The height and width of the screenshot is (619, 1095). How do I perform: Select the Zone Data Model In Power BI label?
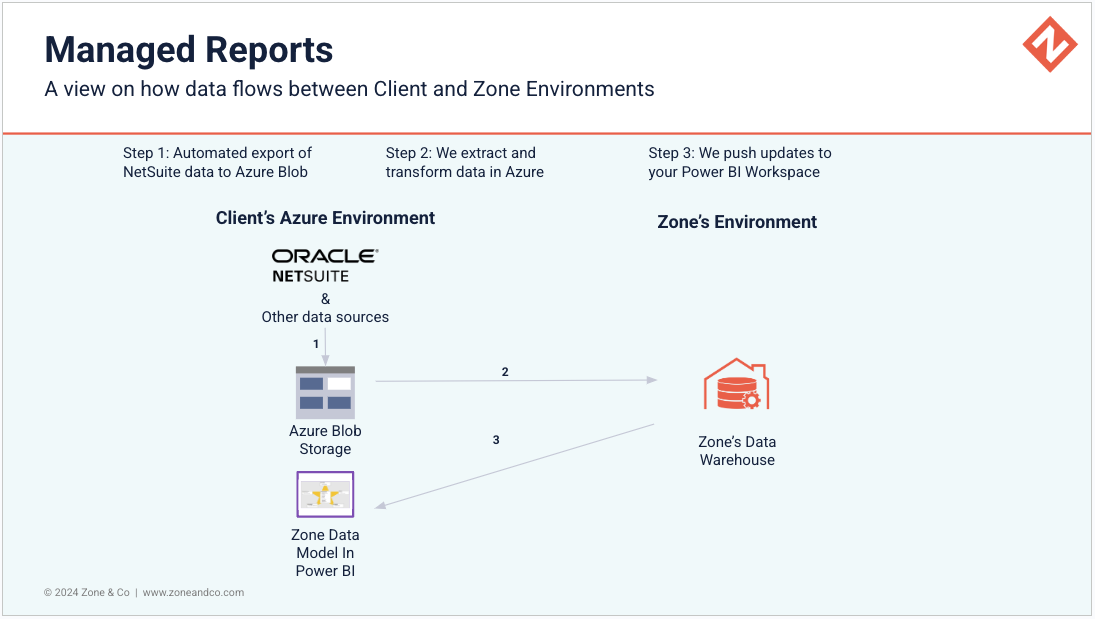325,553
